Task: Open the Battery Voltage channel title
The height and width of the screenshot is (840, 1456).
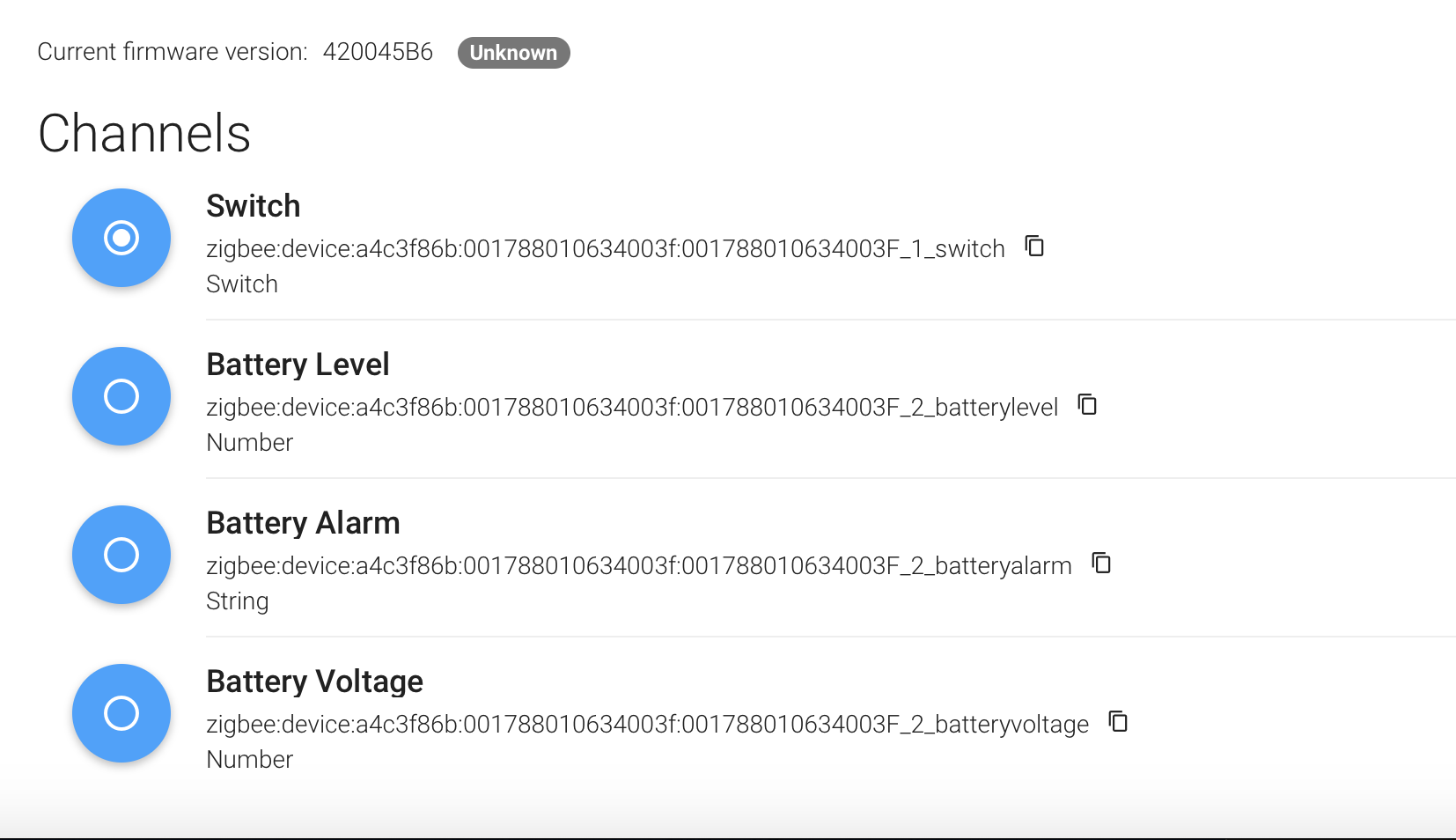Action: (314, 682)
